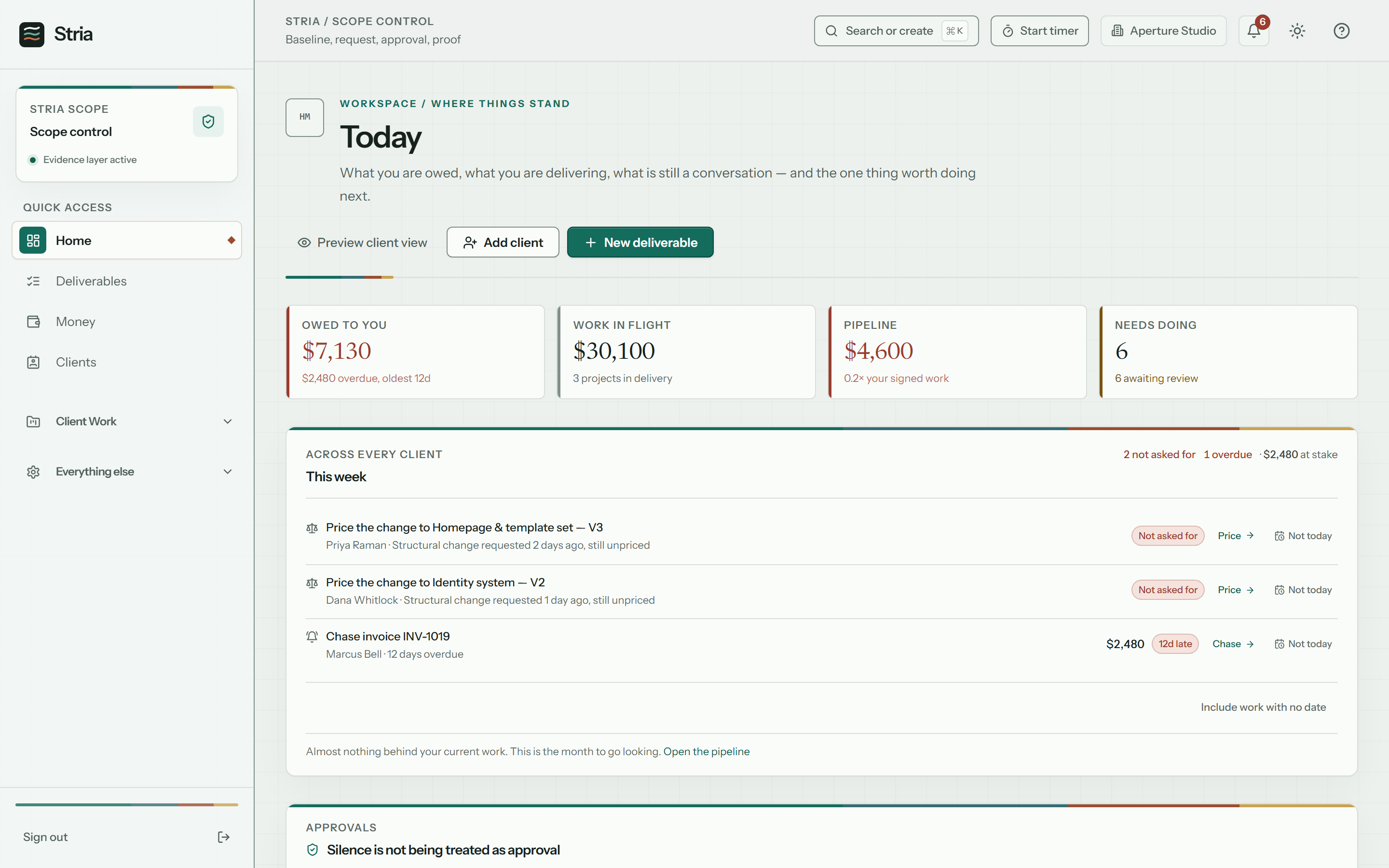Image resolution: width=1389 pixels, height=868 pixels.
Task: Toggle the light theme sun icon
Action: point(1297,31)
